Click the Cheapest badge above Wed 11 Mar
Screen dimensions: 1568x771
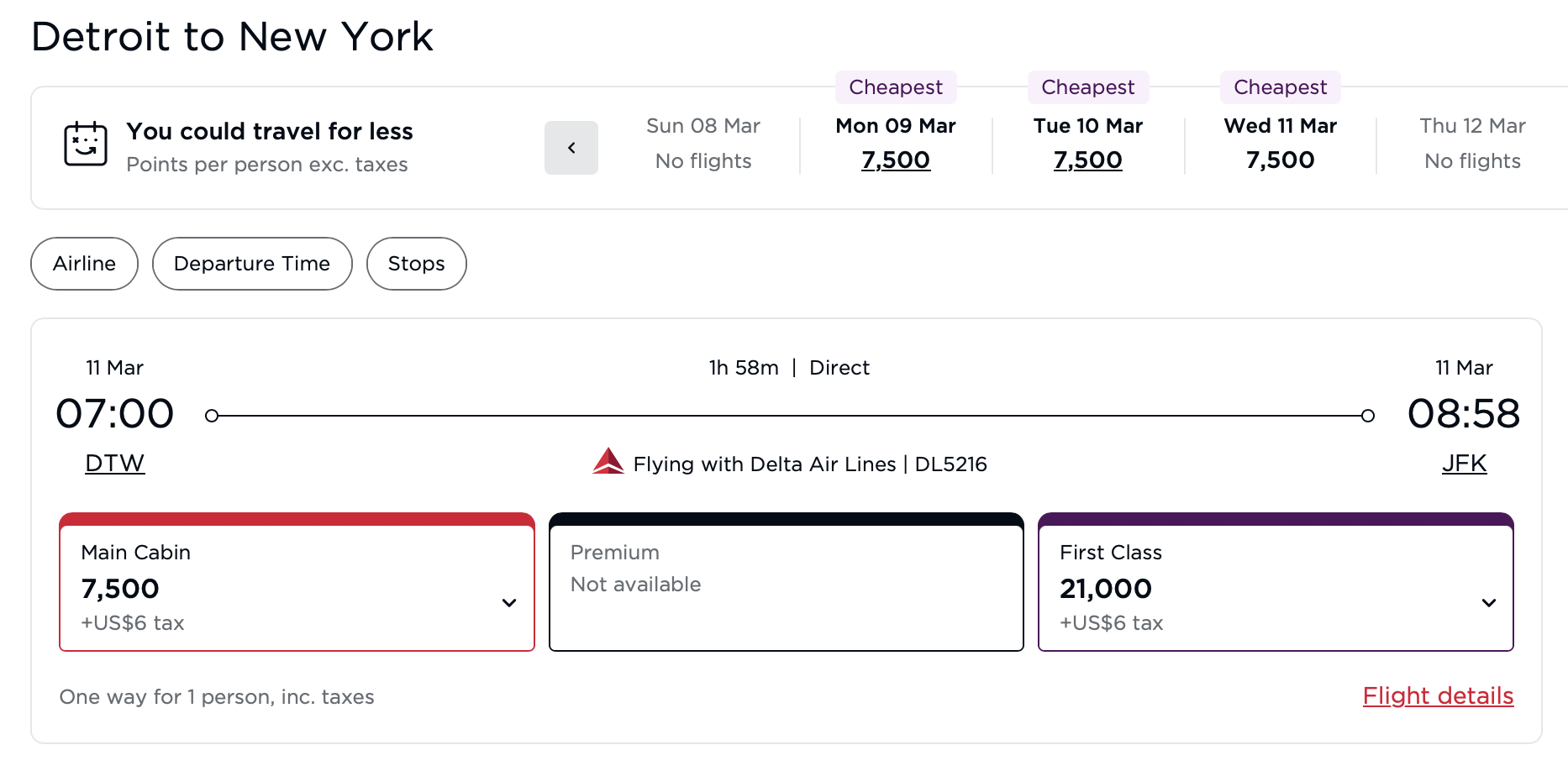(x=1279, y=87)
